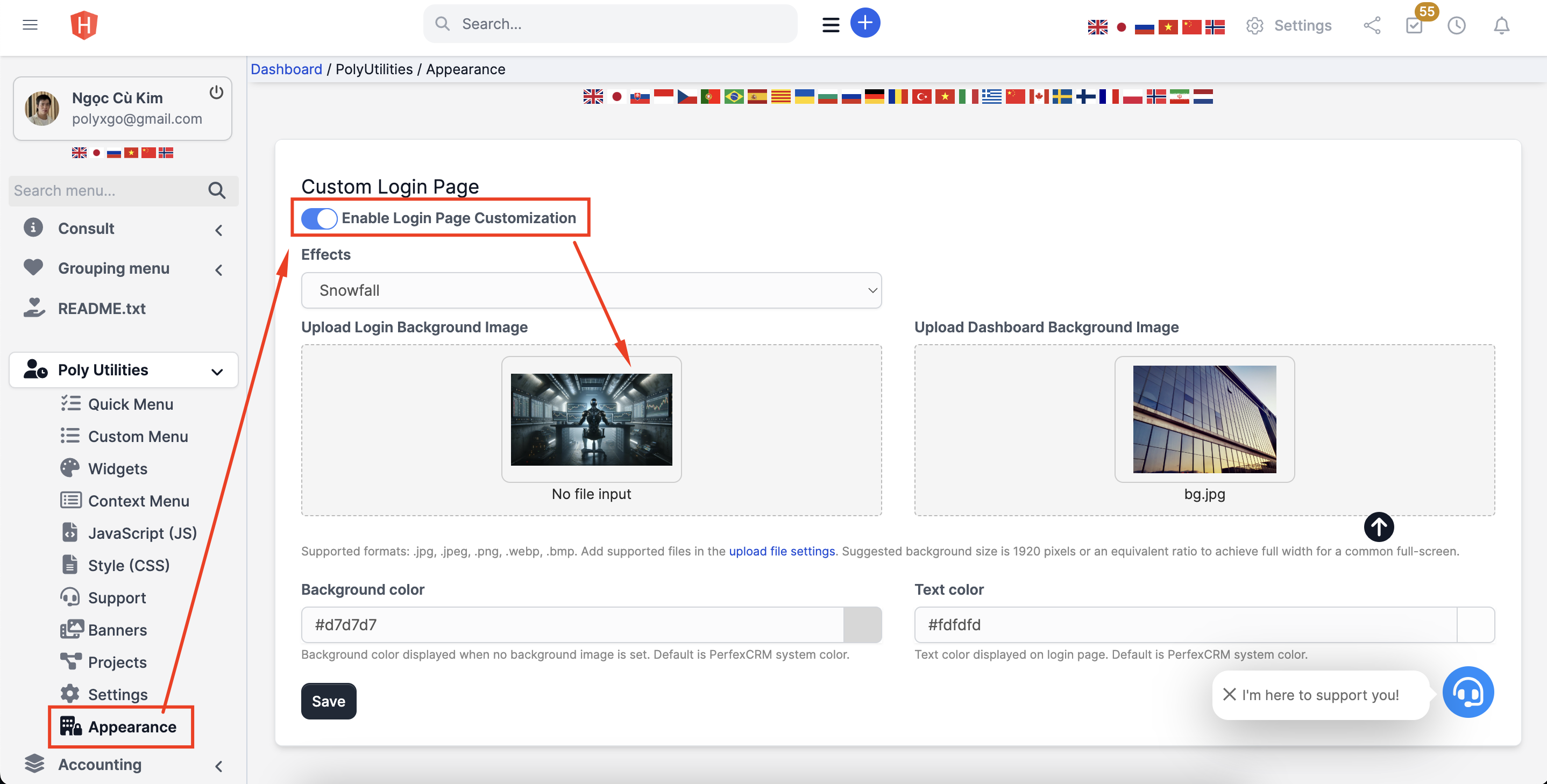This screenshot has width=1547, height=784.
Task: Click the blue plus button in the top bar
Action: tap(865, 22)
